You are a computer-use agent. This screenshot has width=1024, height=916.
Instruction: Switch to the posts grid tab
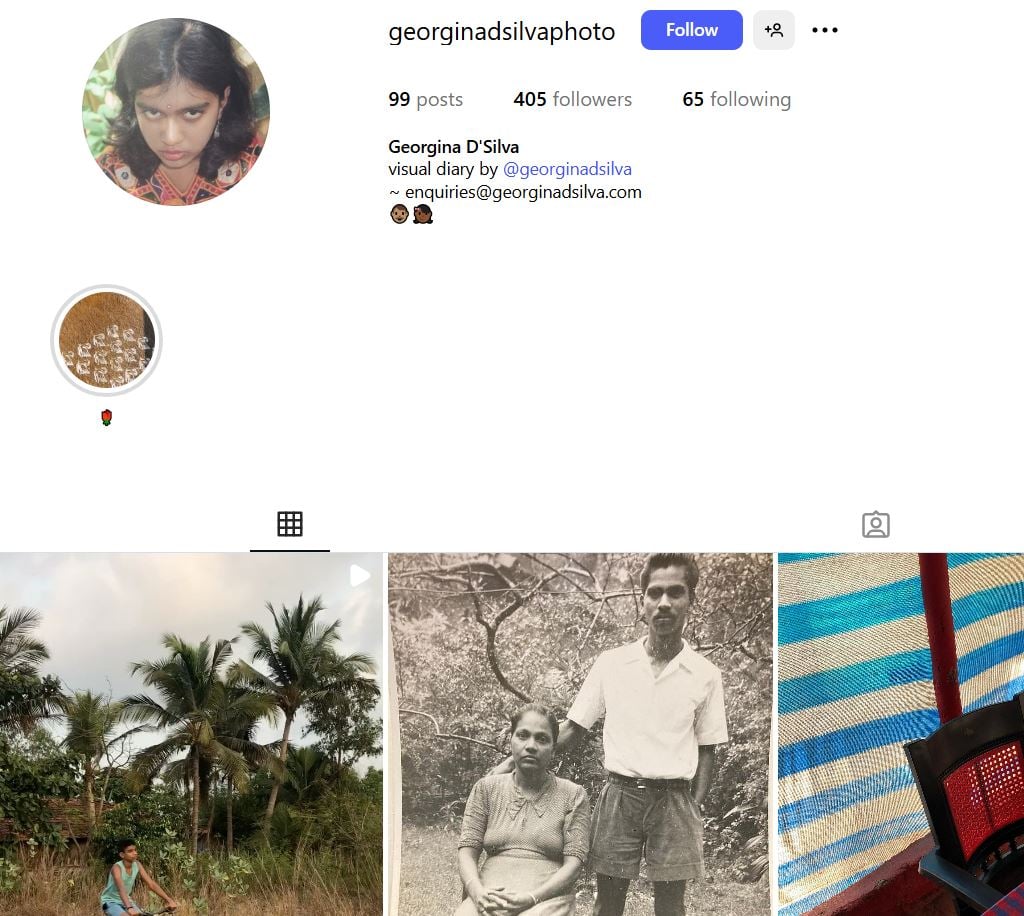(x=289, y=524)
